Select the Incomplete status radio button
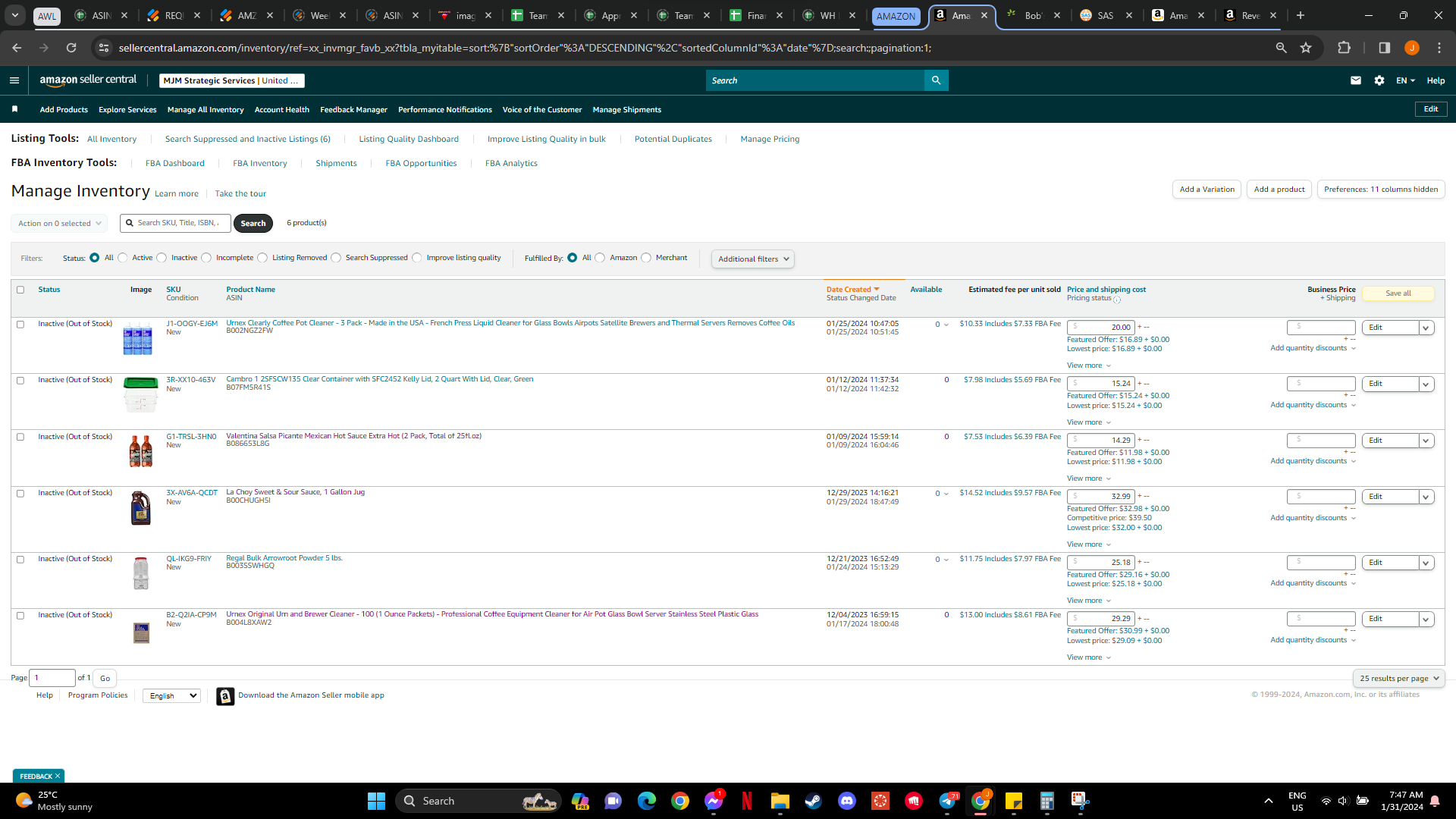This screenshot has width=1456, height=819. (x=206, y=258)
